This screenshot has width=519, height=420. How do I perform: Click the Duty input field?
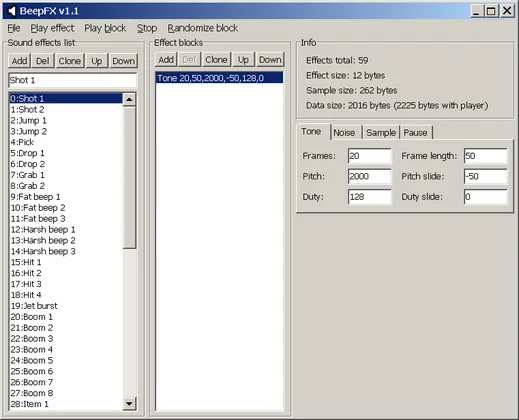pos(370,197)
